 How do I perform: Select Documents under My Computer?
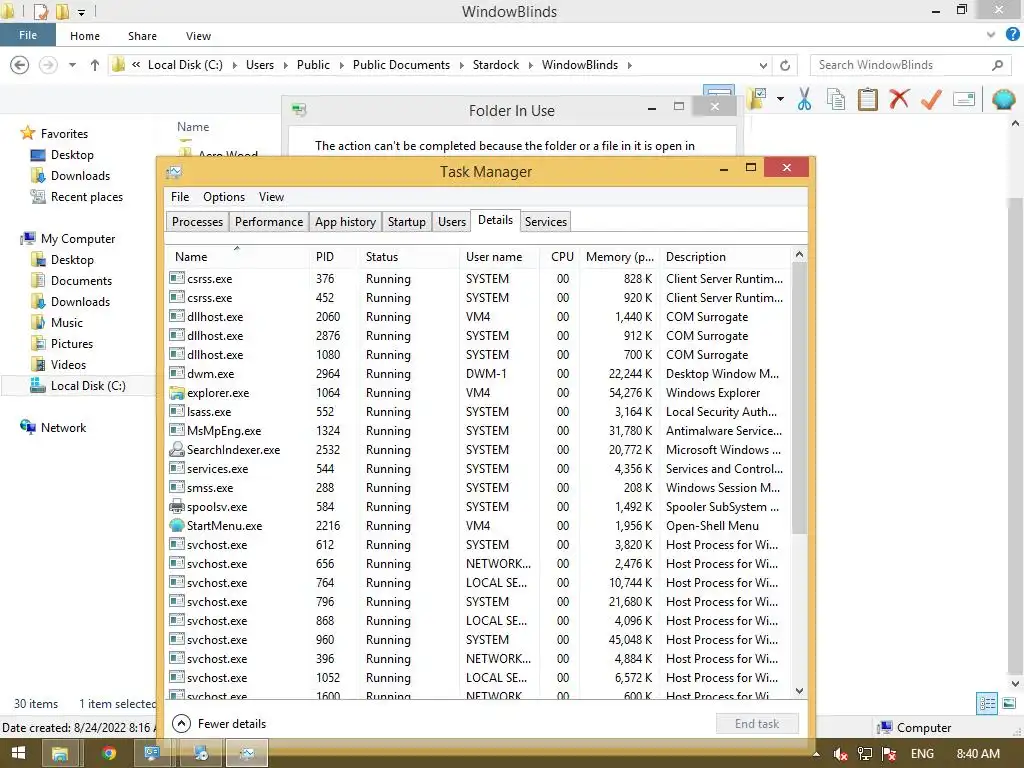(x=81, y=280)
